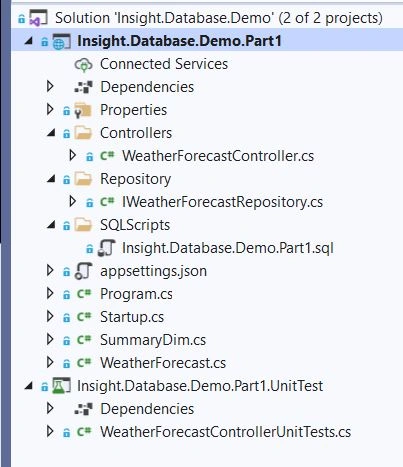The height and width of the screenshot is (467, 403).
Task: Collapse the Controllers folder
Action: (51, 133)
